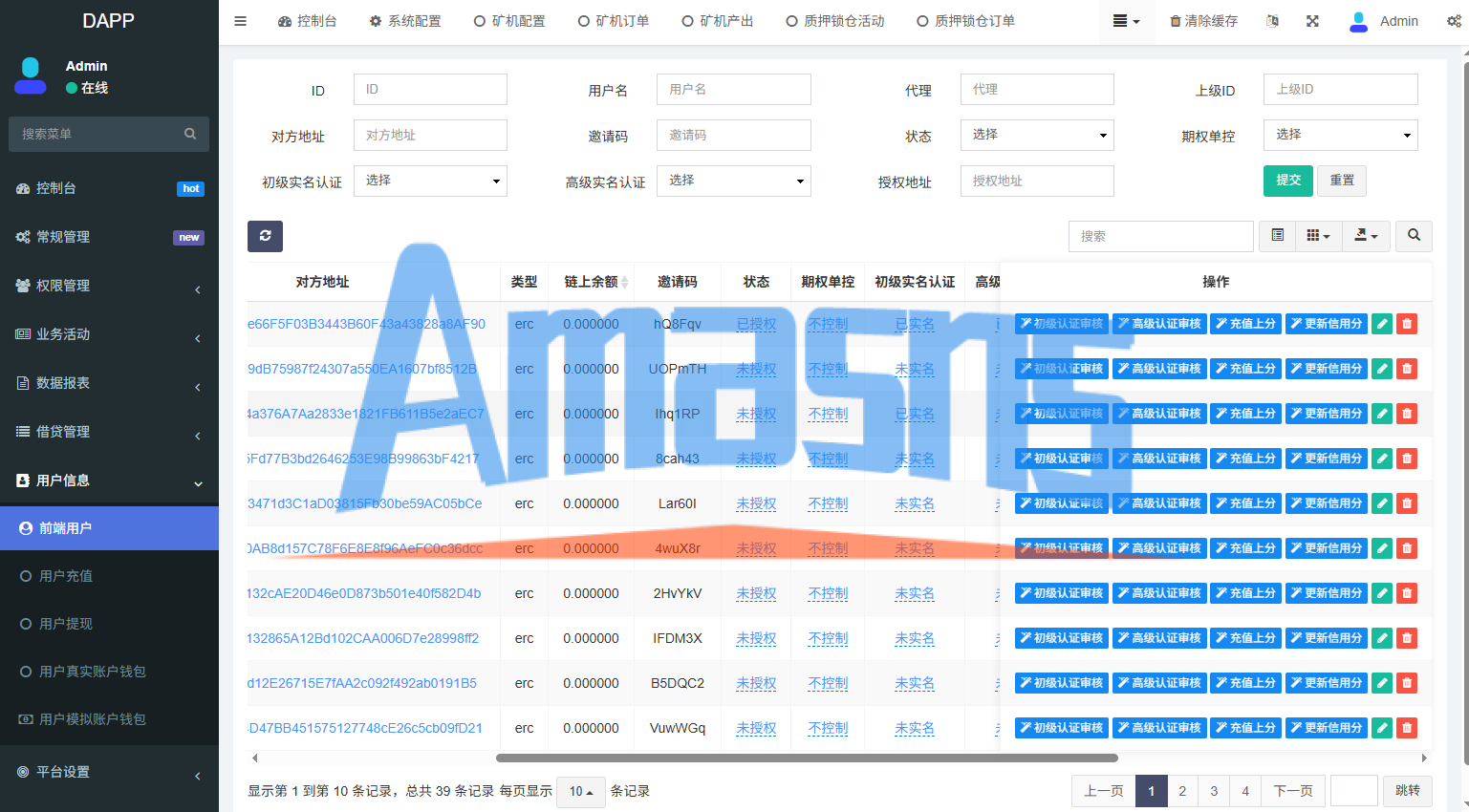Click red delete icon for B5DQC2 row

pos(1407,683)
